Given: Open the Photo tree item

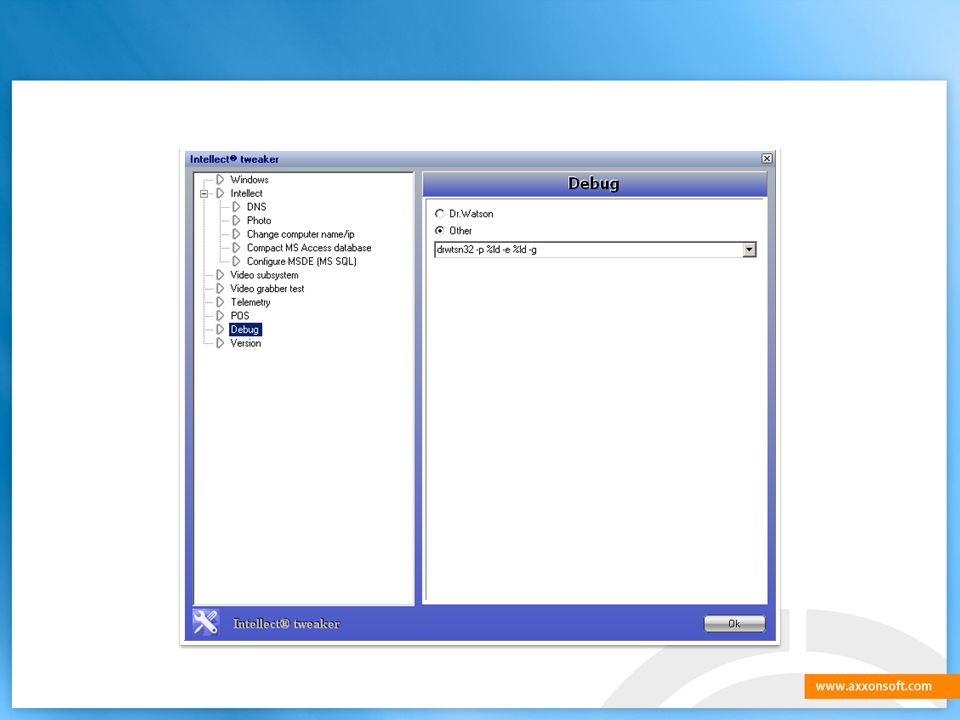Looking at the screenshot, I should (259, 220).
